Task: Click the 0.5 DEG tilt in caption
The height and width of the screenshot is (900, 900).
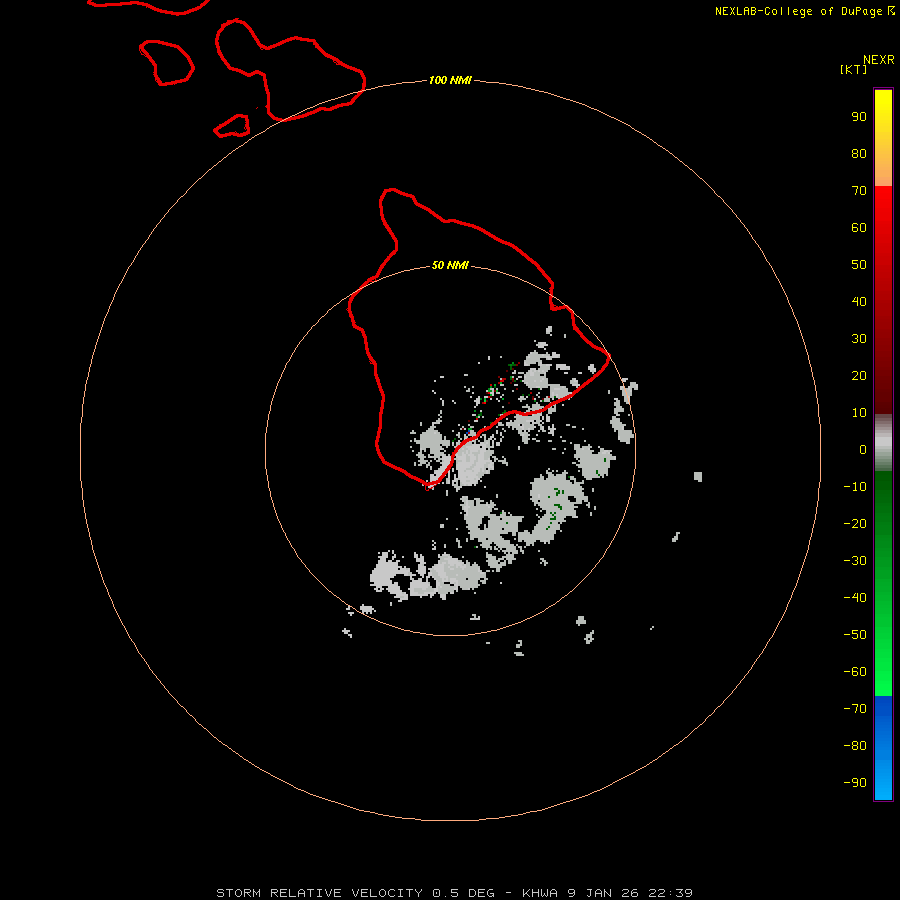Action: pyautogui.click(x=463, y=893)
